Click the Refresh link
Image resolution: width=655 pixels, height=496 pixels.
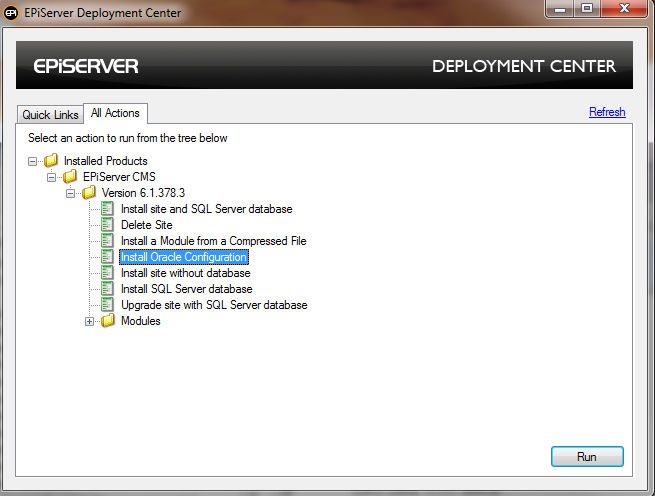coord(607,112)
